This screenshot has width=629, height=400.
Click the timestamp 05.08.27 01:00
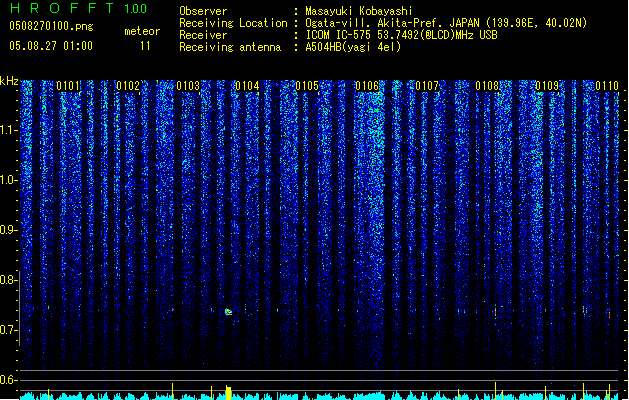51,46
